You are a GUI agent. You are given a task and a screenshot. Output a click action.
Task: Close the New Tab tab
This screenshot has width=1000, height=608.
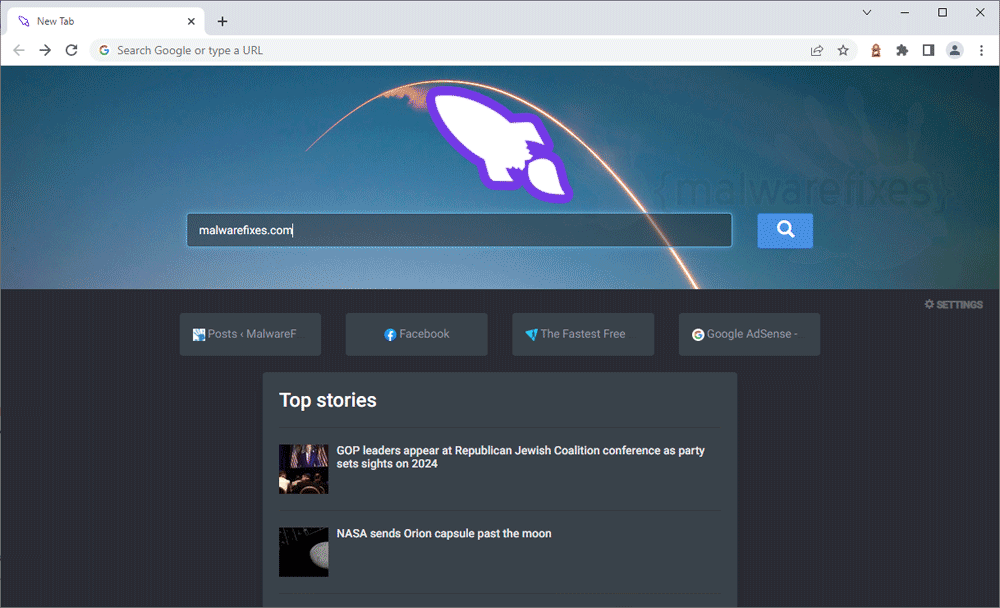[x=191, y=21]
